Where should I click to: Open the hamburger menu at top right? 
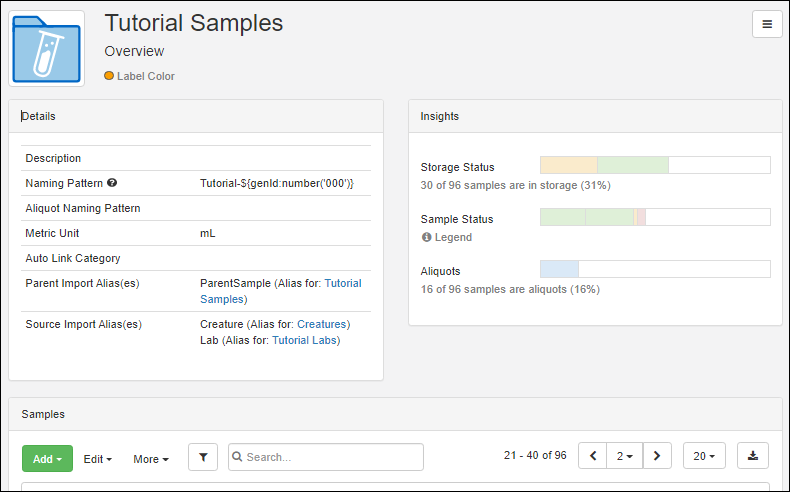(x=767, y=24)
